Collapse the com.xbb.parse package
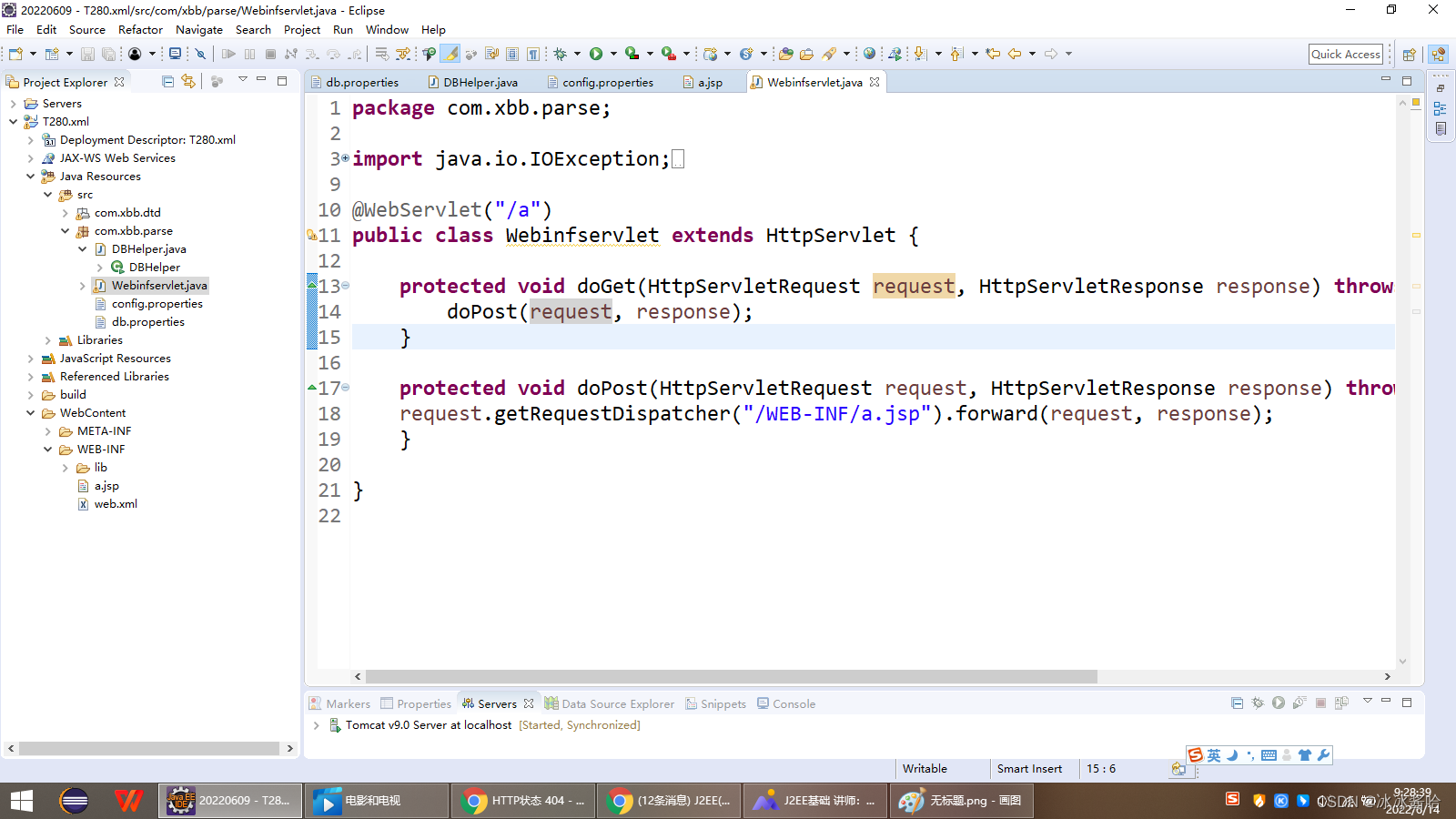The image size is (1456, 819). coord(65,230)
